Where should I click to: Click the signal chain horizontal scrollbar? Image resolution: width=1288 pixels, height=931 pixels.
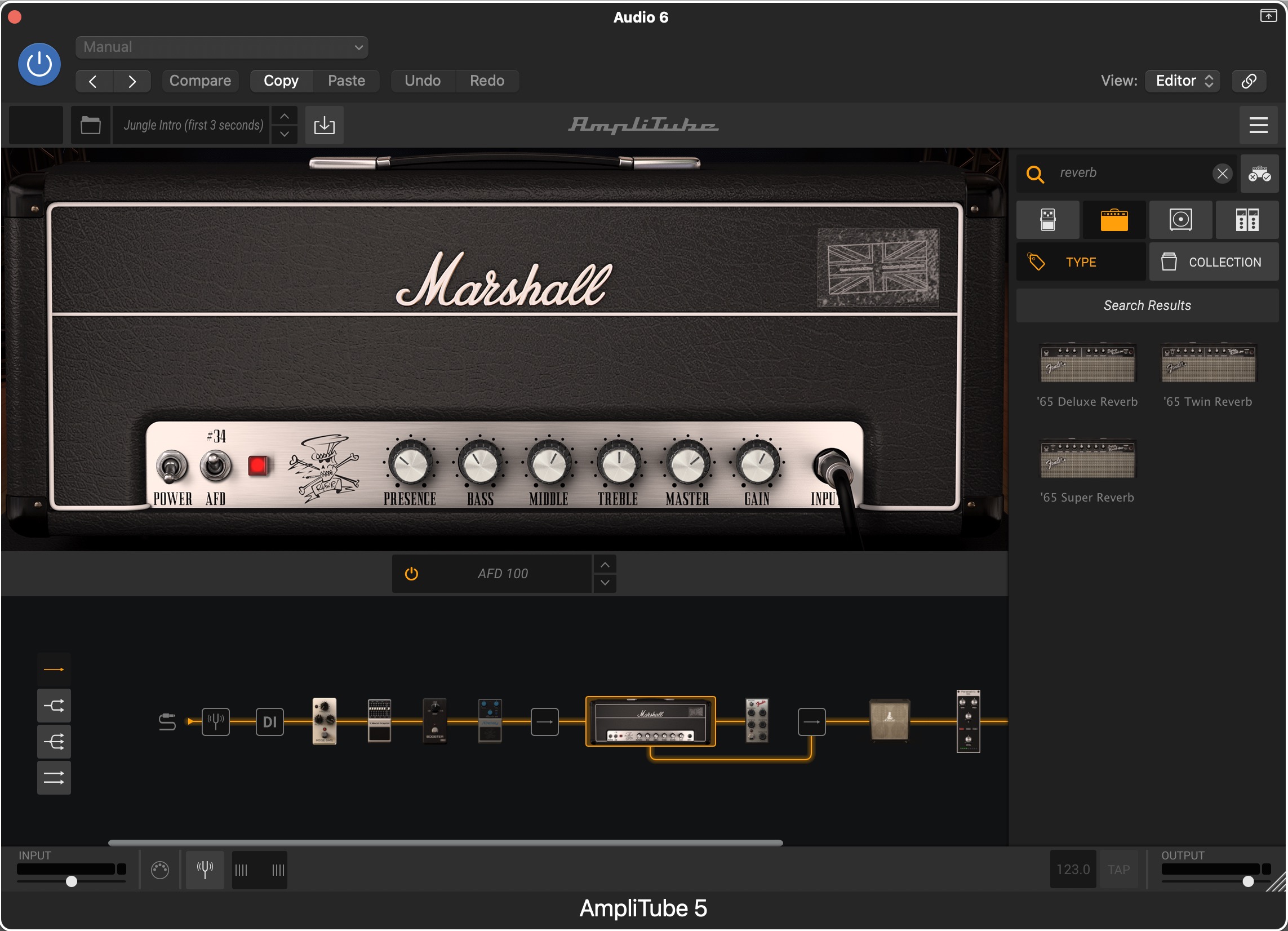coord(445,843)
